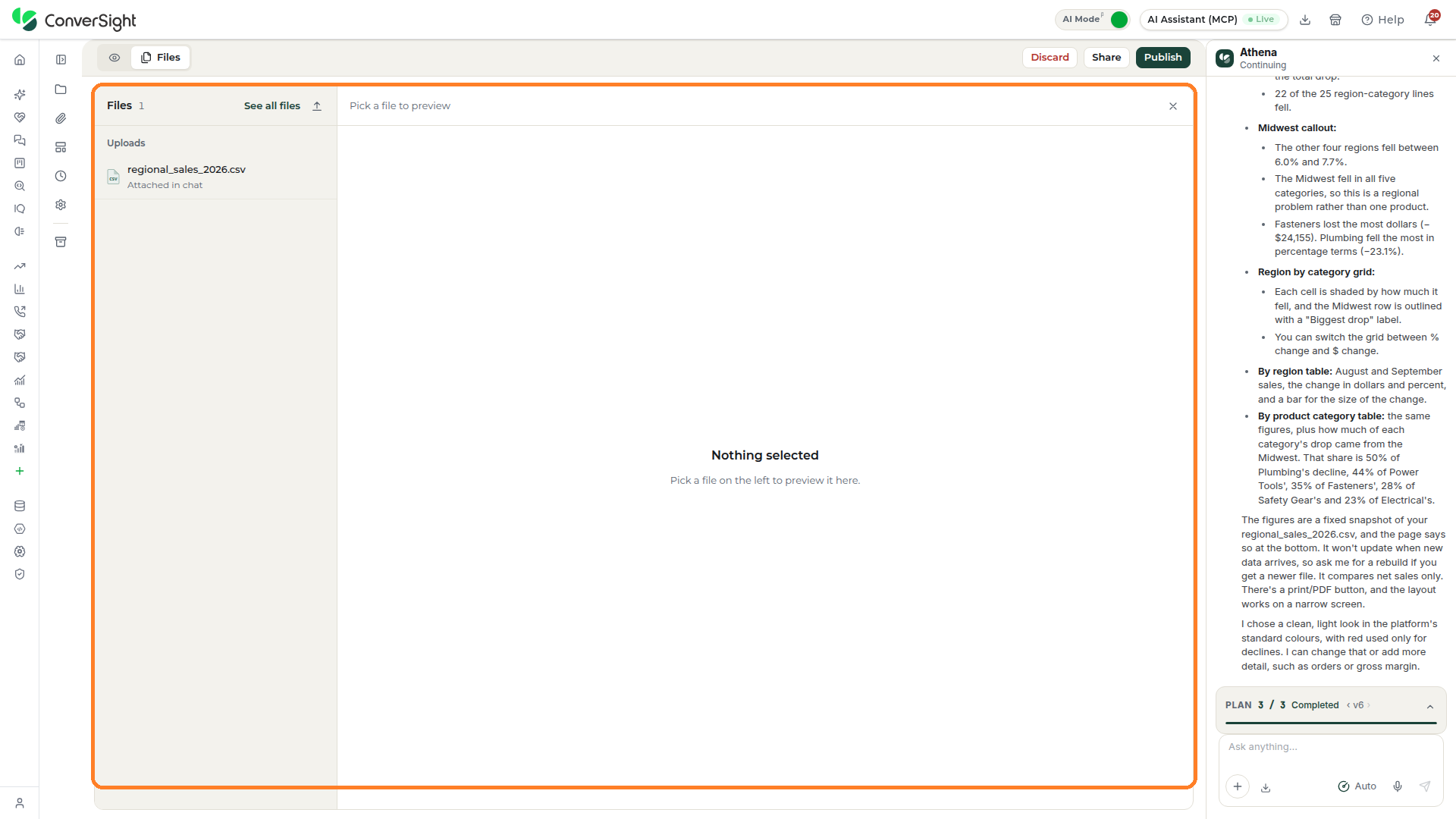Click the Uploads section heading
Viewport: 1456px width, 819px height.
(x=126, y=143)
